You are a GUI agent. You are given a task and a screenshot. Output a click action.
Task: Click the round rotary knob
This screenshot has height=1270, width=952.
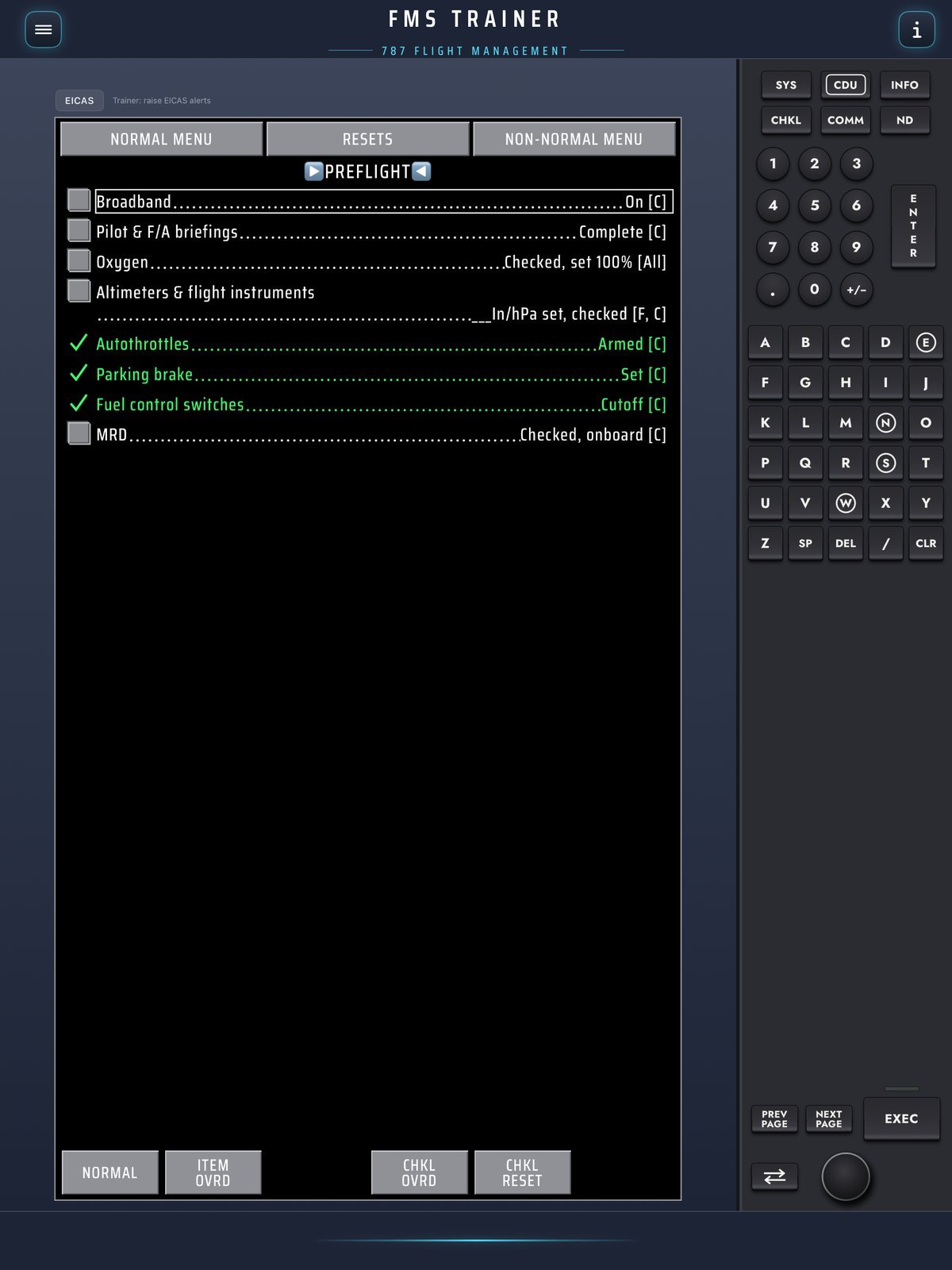click(x=846, y=1176)
